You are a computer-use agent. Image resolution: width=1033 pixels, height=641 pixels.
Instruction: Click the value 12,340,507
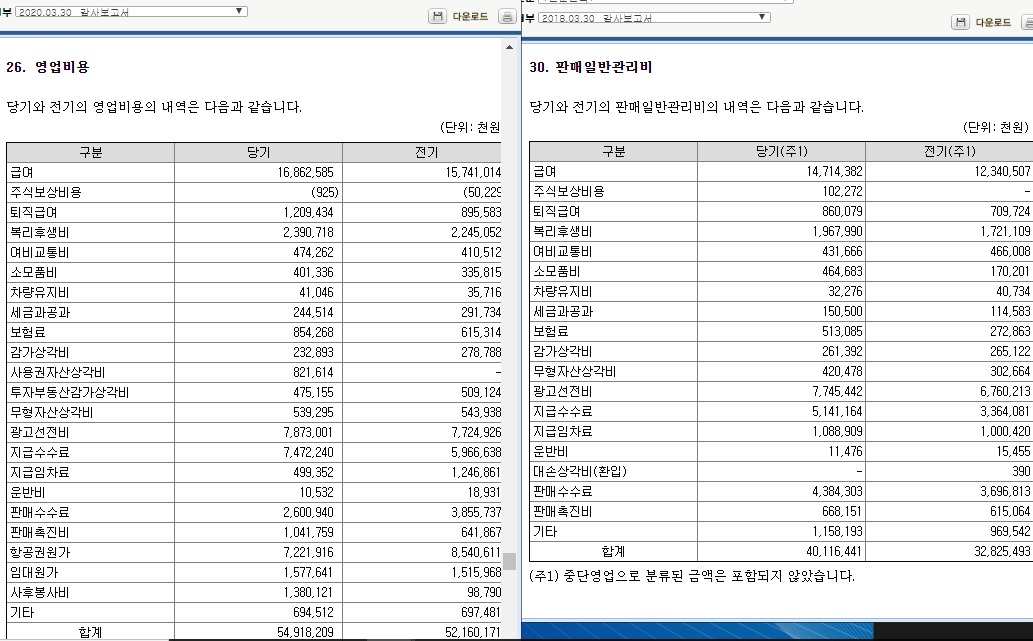pos(1002,171)
